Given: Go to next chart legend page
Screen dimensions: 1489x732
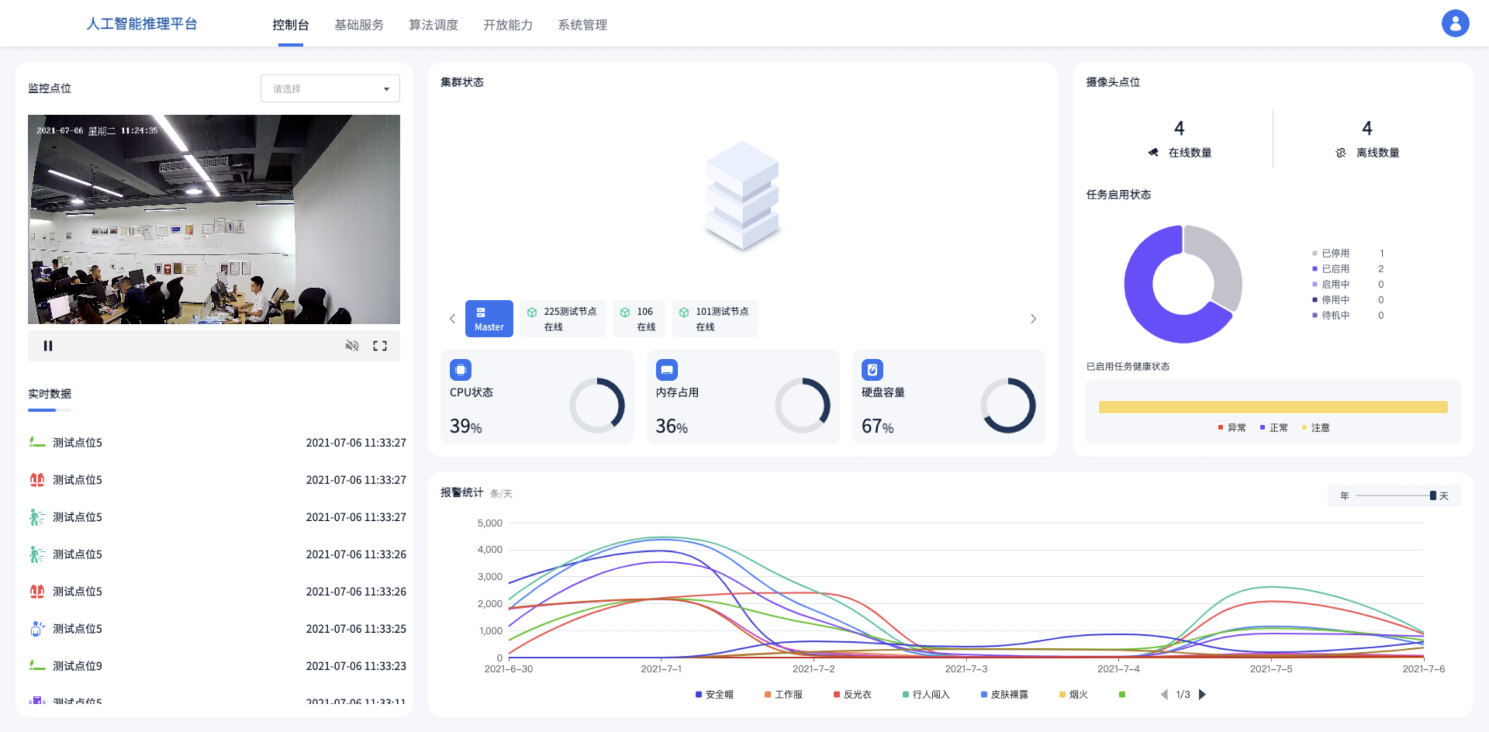Looking at the screenshot, I should [1202, 694].
